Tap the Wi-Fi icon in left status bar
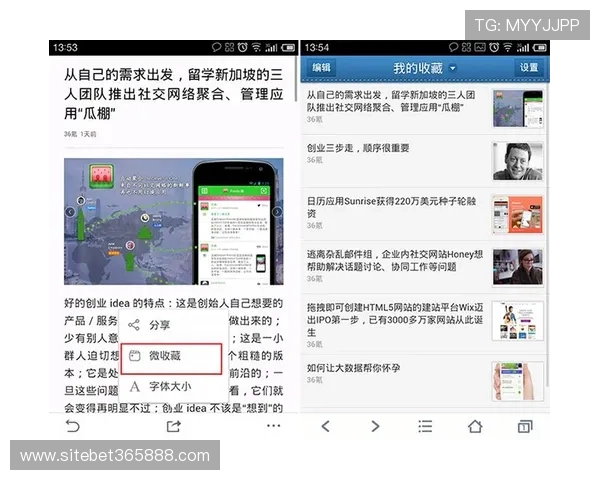Viewport: 600px width, 480px height. point(256,47)
